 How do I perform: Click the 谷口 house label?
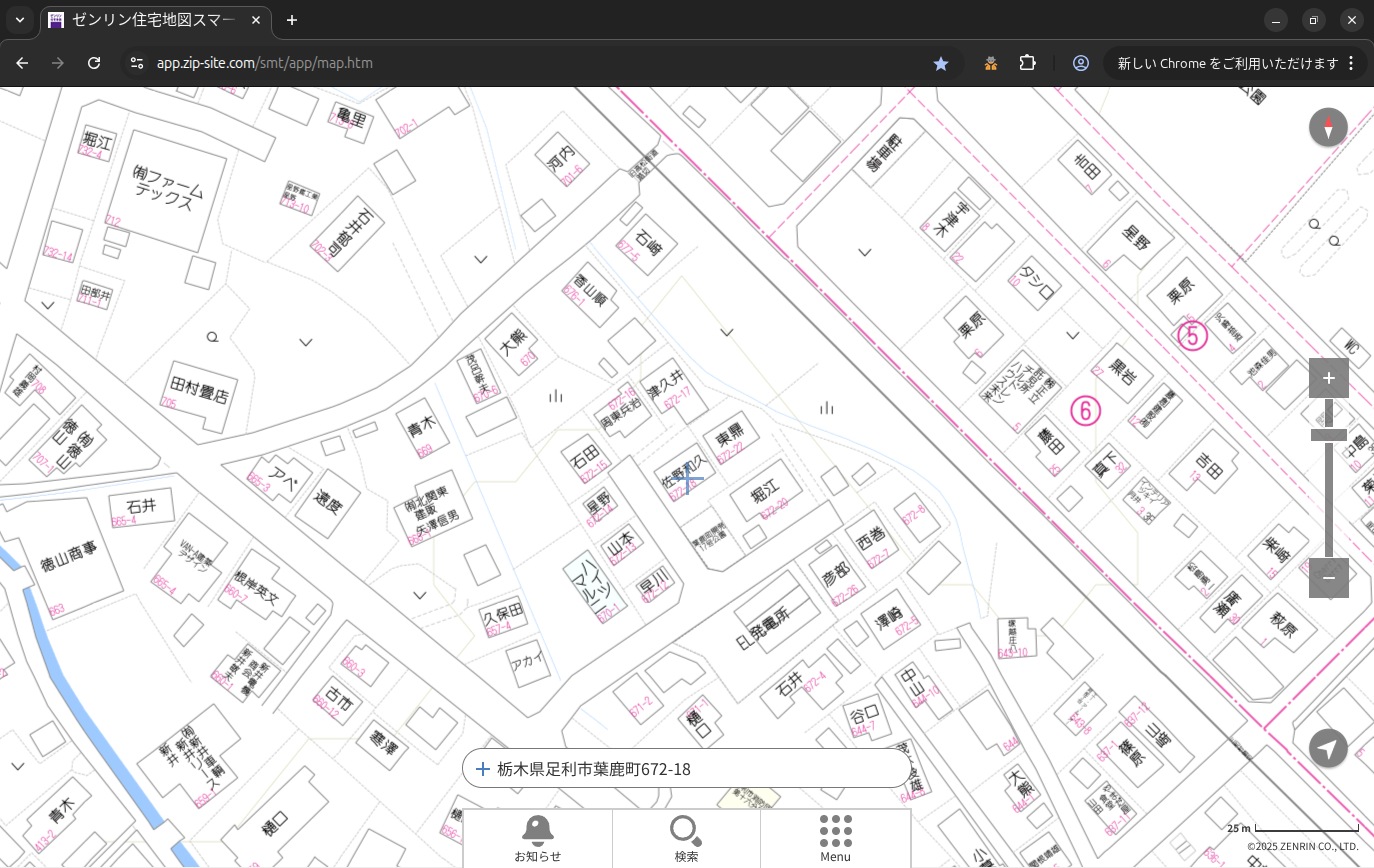tap(864, 715)
